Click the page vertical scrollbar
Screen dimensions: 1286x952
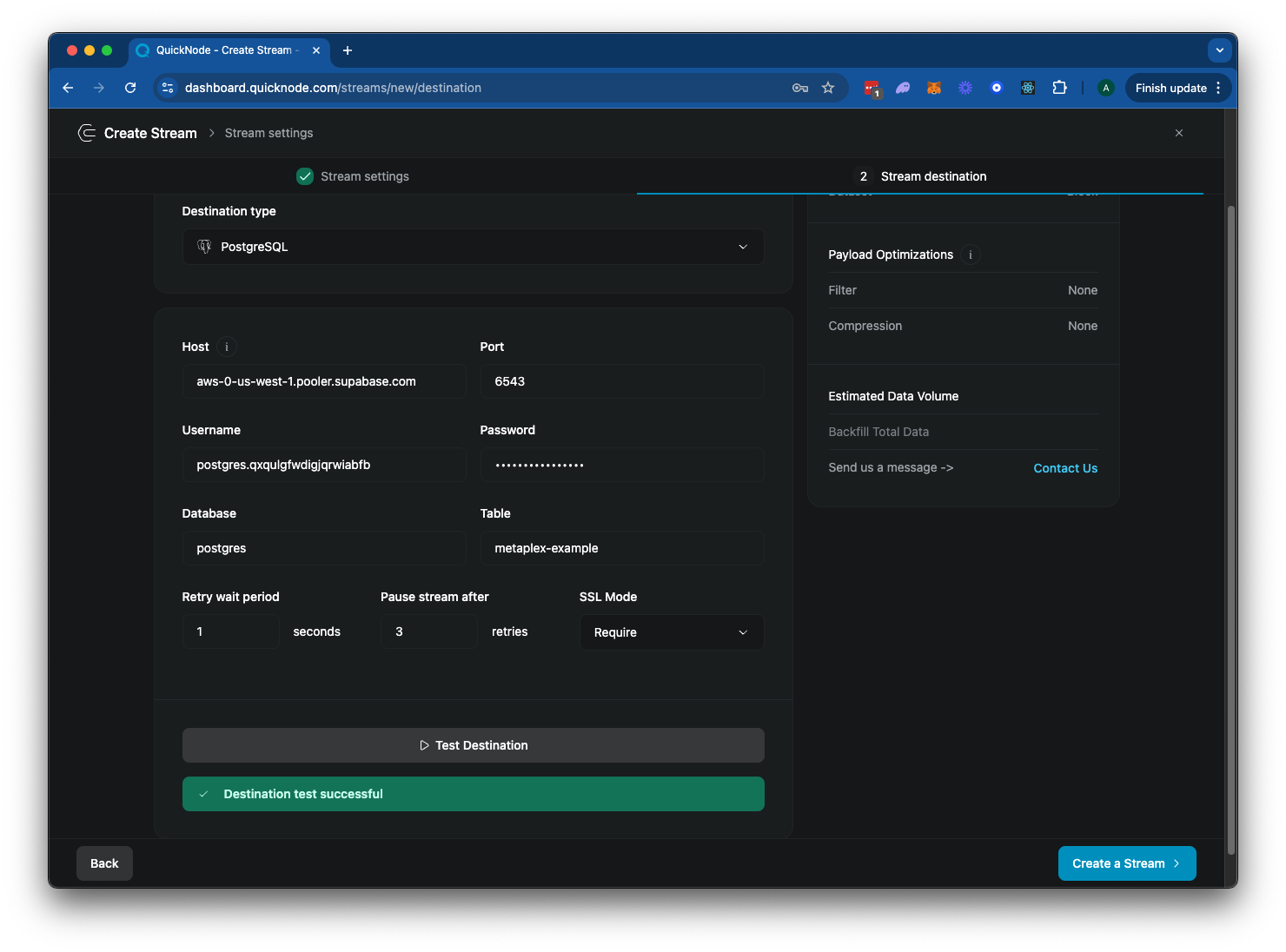pyautogui.click(x=1230, y=530)
